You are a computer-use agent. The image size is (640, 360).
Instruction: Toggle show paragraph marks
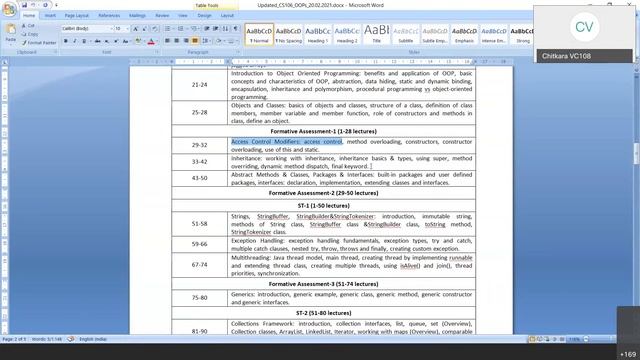(236, 29)
